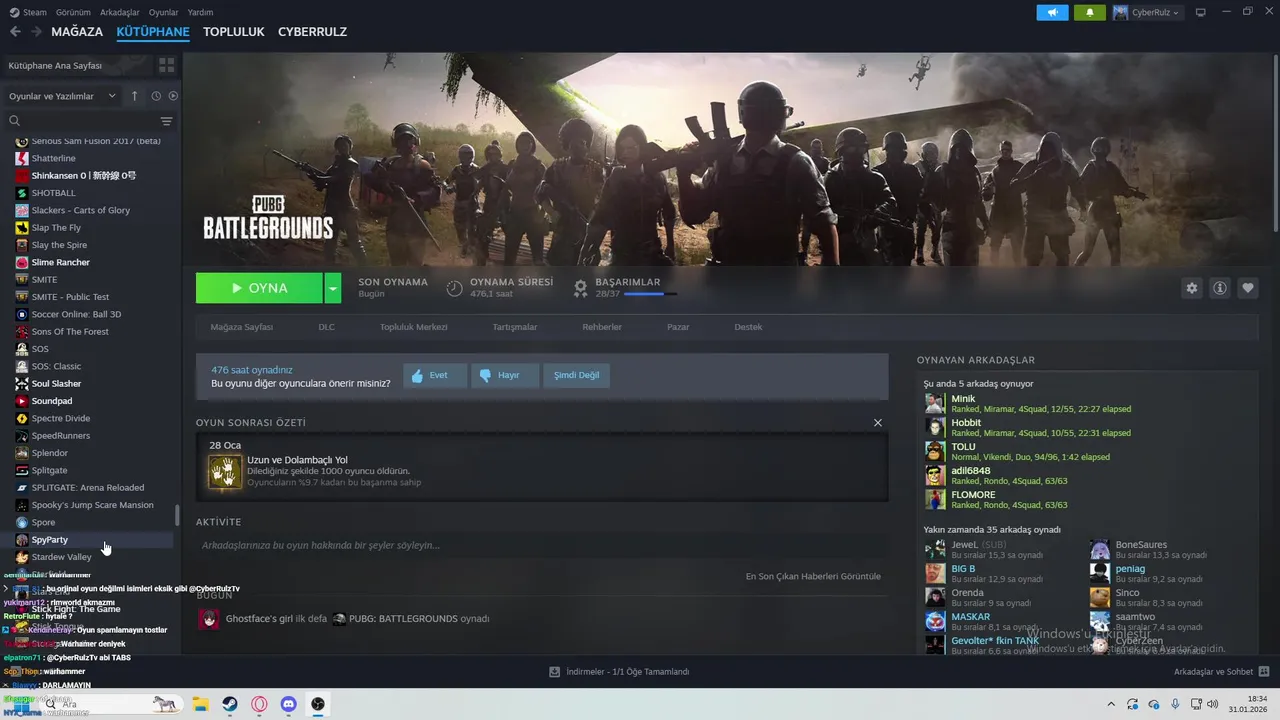The image size is (1280, 720).
Task: Click the Uzun ve Dolambaçlı Yol achievement icon
Action: click(x=225, y=471)
